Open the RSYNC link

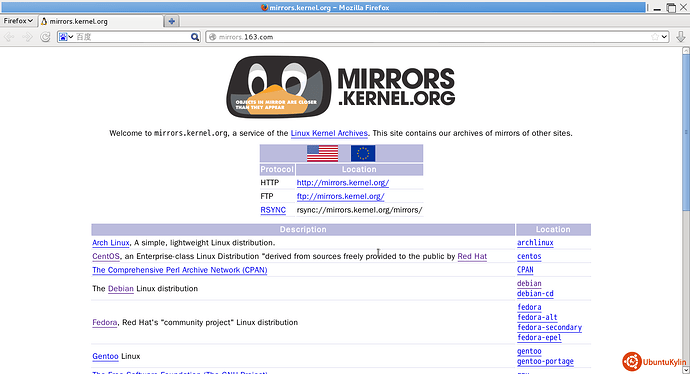(x=273, y=210)
